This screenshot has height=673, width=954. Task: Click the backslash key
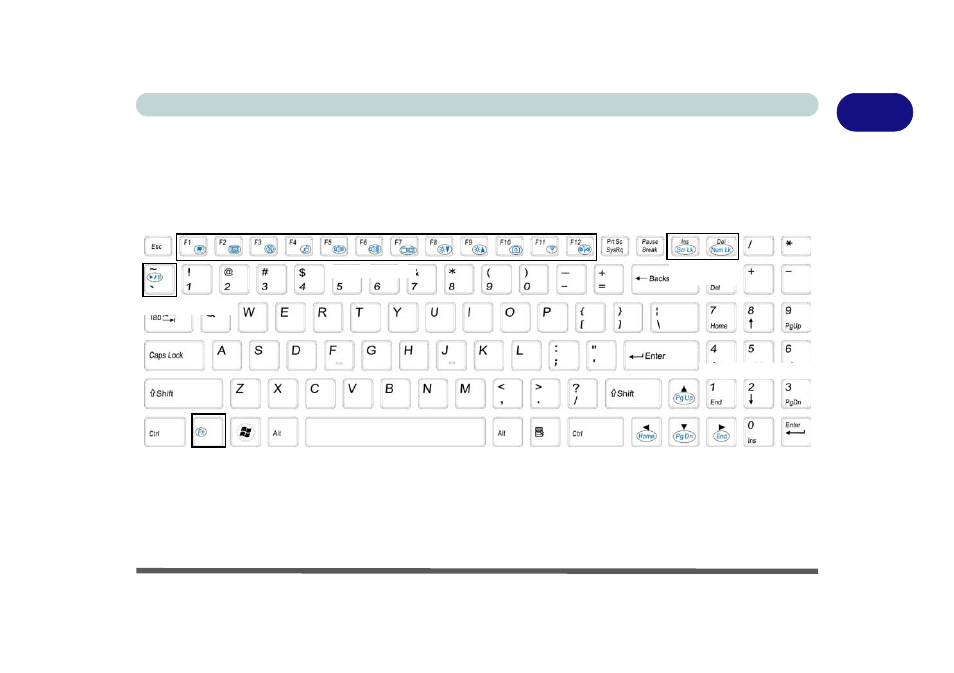tap(675, 318)
